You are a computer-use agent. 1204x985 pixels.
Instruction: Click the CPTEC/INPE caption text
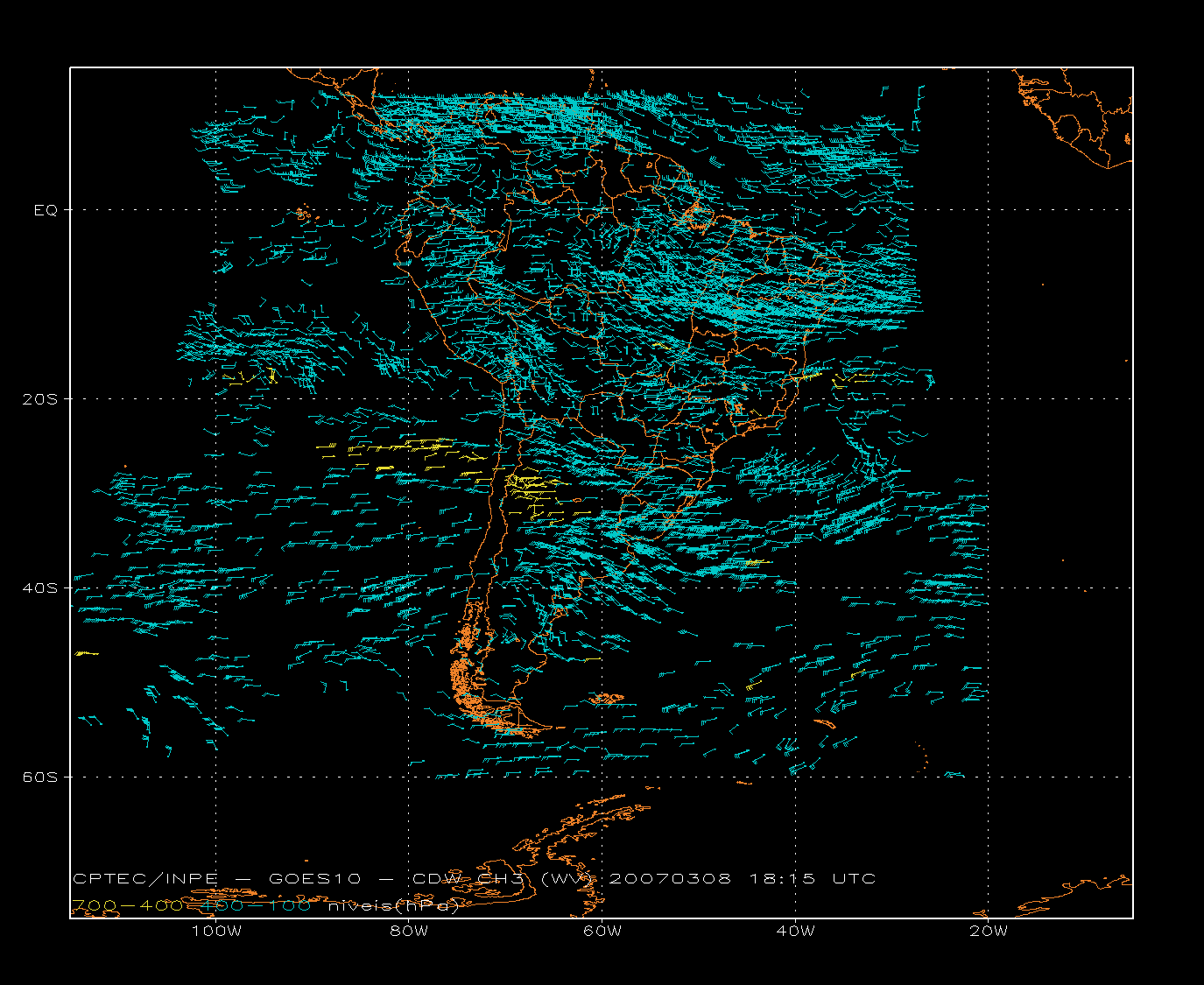(145, 878)
